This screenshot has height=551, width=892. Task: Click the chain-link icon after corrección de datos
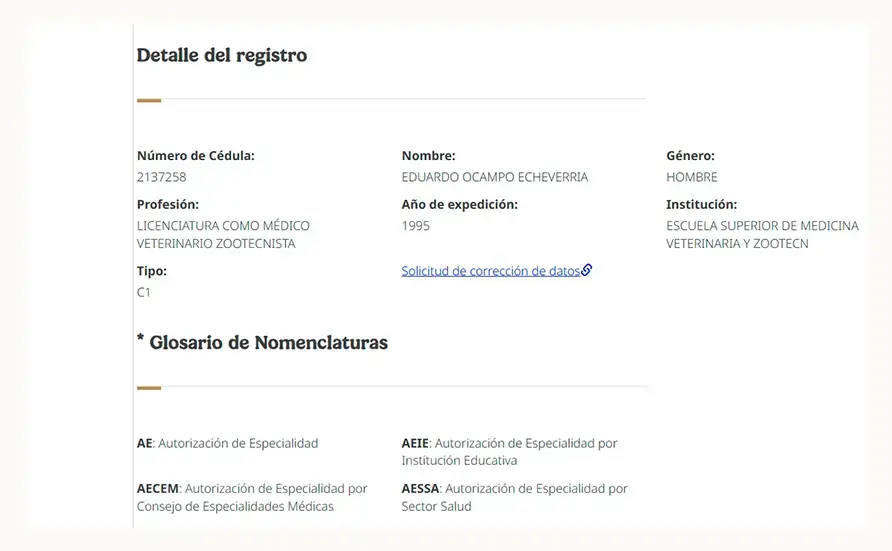(587, 270)
